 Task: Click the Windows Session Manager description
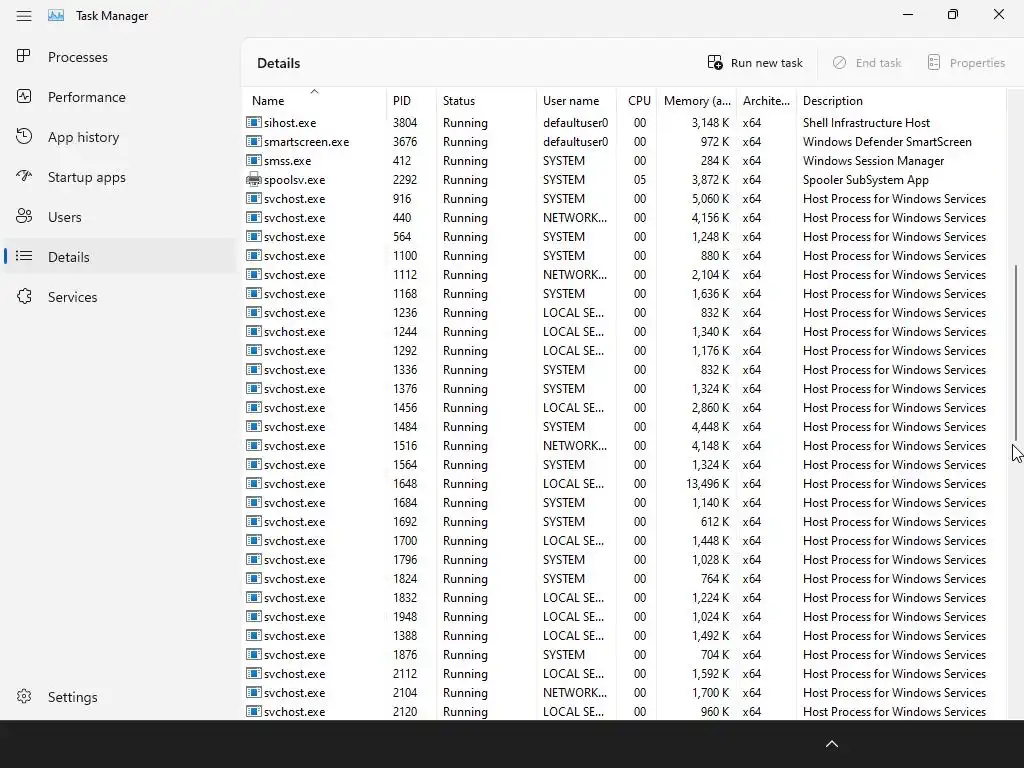pyautogui.click(x=873, y=160)
